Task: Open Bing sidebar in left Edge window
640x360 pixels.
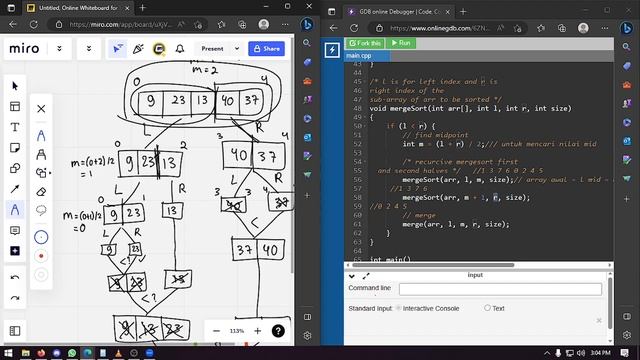Action: [x=307, y=24]
